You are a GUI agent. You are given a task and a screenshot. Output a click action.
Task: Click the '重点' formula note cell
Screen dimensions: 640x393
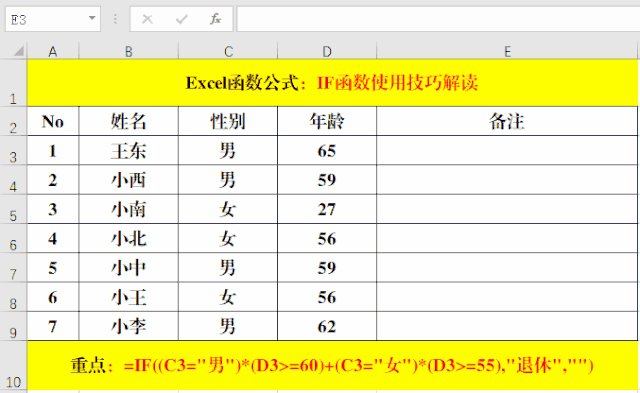click(332, 366)
